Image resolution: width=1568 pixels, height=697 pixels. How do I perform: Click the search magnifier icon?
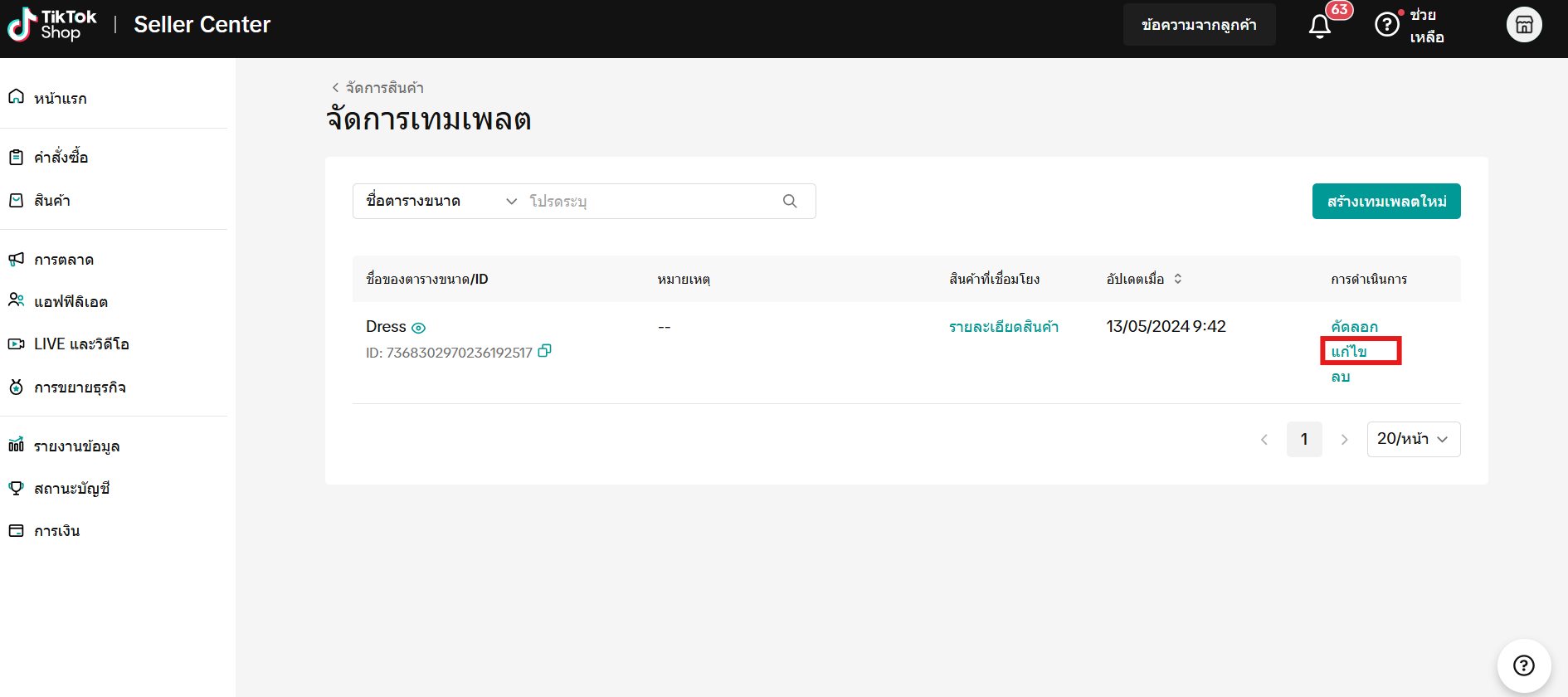[790, 201]
